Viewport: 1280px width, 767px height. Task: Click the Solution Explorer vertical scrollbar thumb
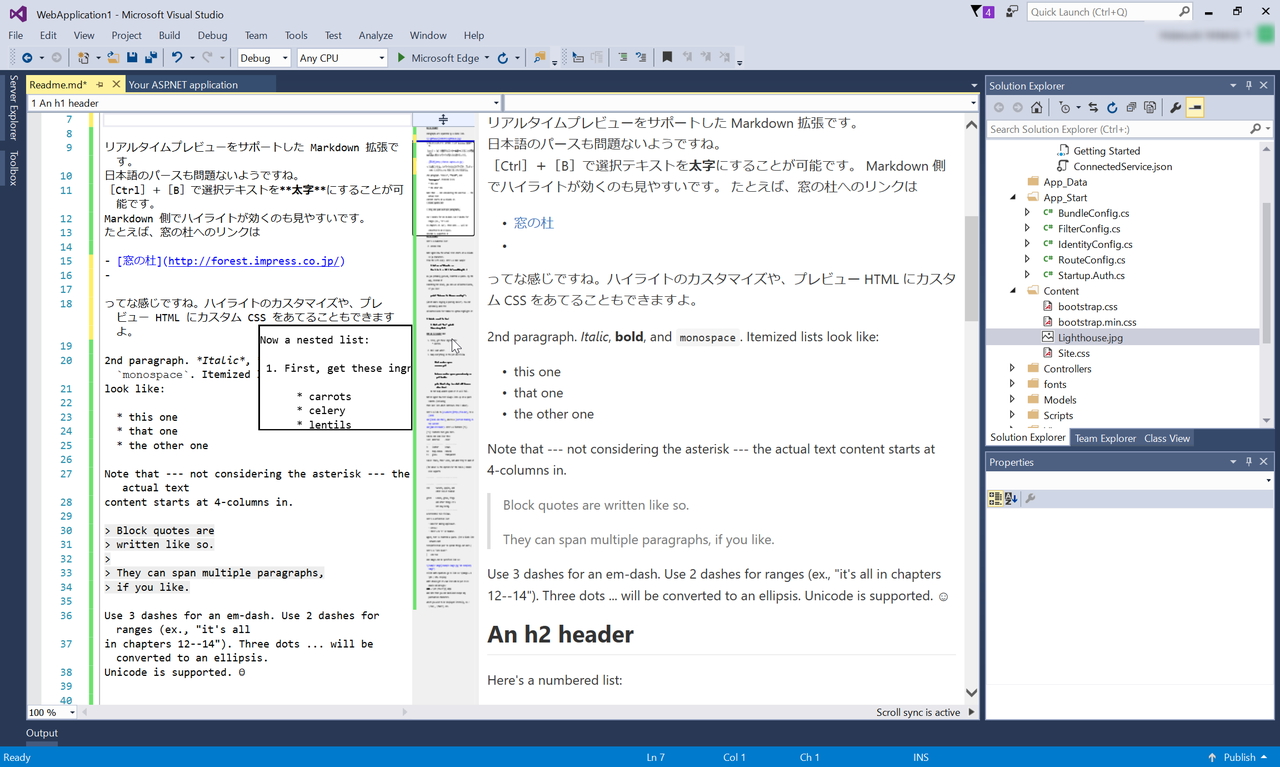[1267, 272]
